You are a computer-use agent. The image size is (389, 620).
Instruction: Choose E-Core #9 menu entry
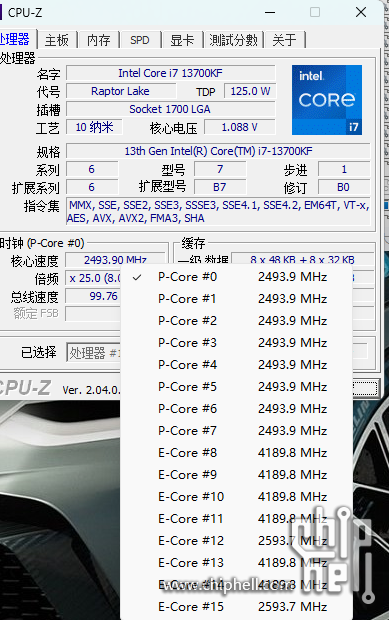236,474
